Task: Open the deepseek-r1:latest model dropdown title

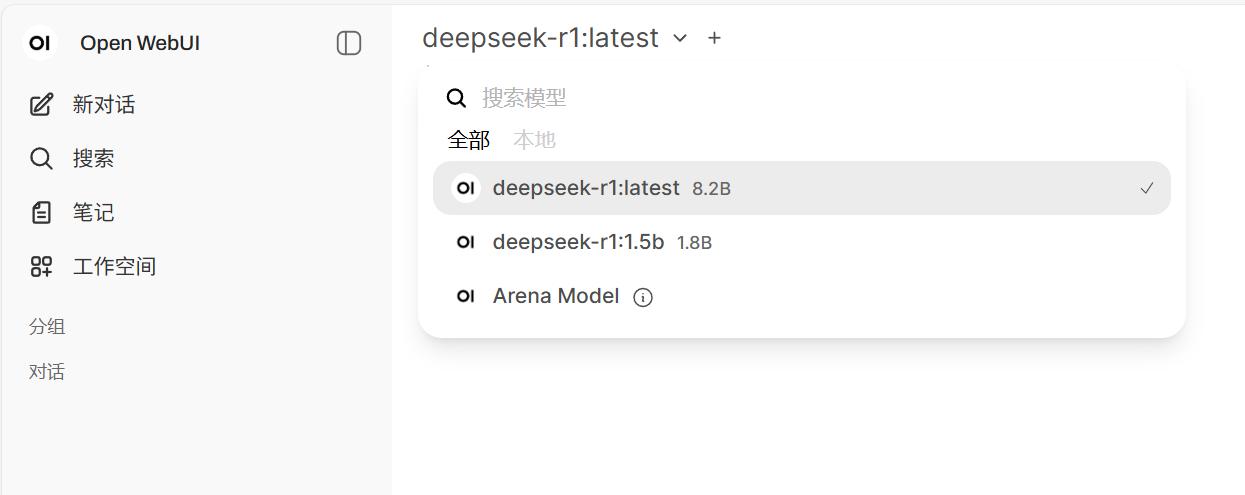Action: point(540,38)
